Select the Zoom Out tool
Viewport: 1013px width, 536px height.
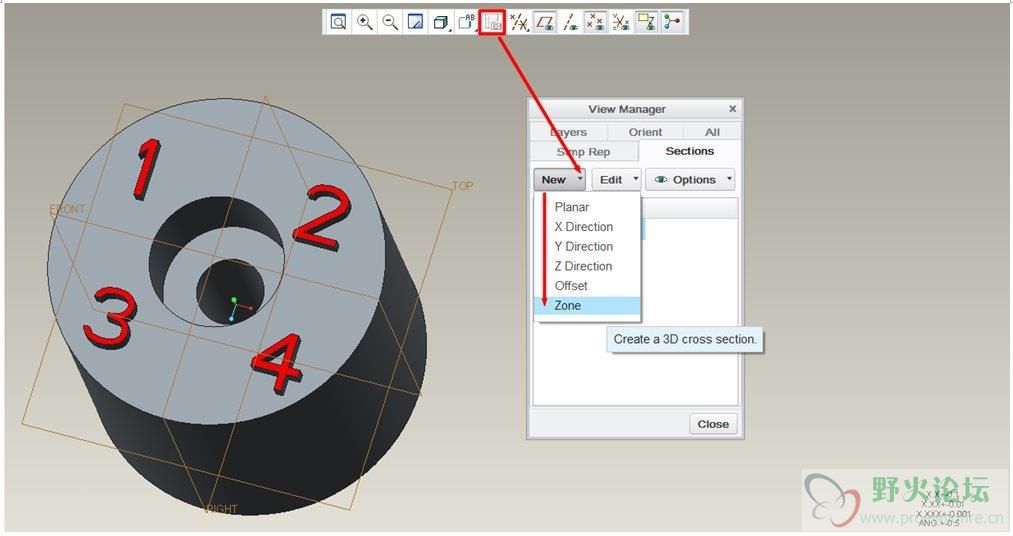[390, 22]
